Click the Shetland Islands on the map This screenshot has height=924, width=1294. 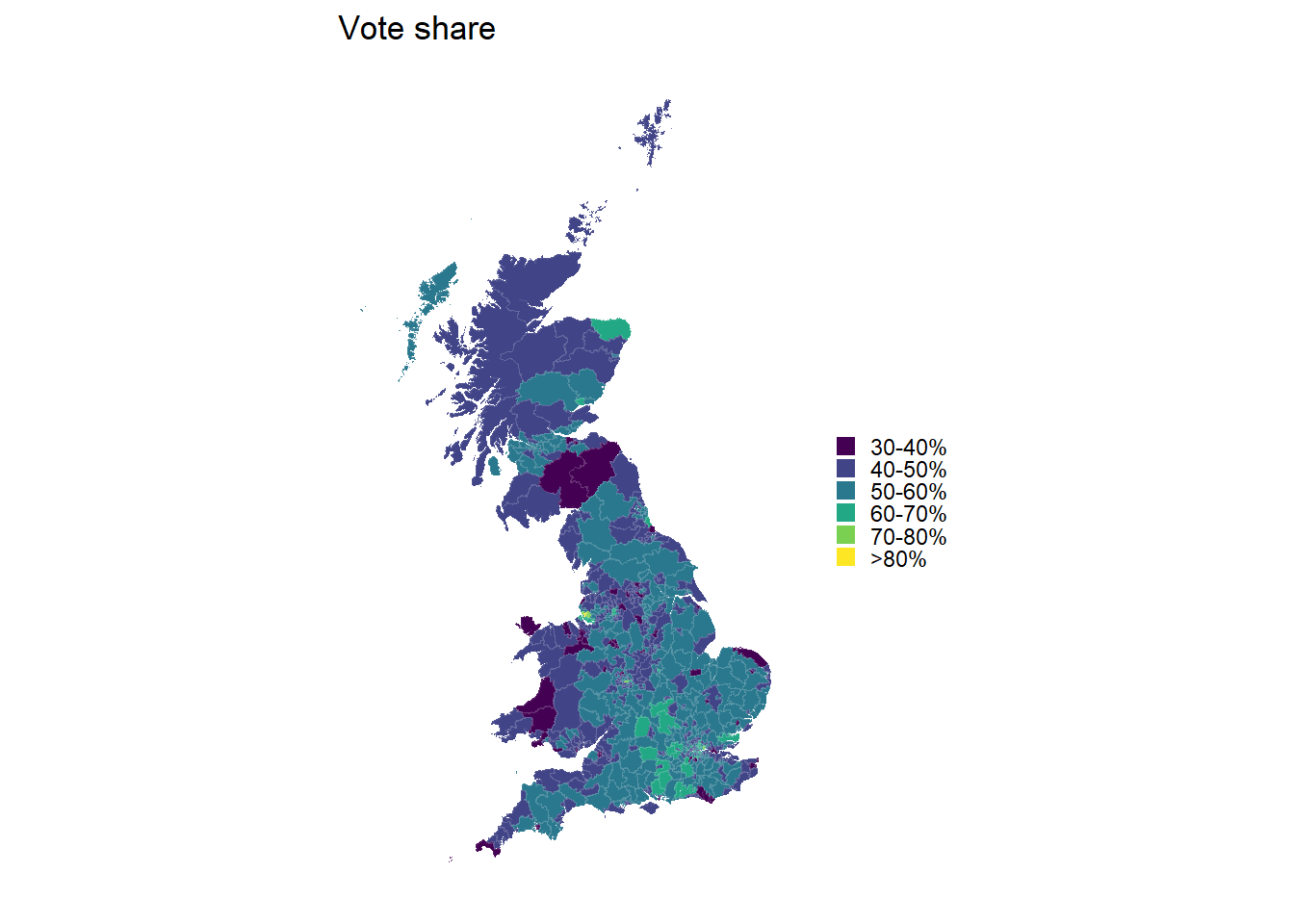pyautogui.click(x=653, y=133)
